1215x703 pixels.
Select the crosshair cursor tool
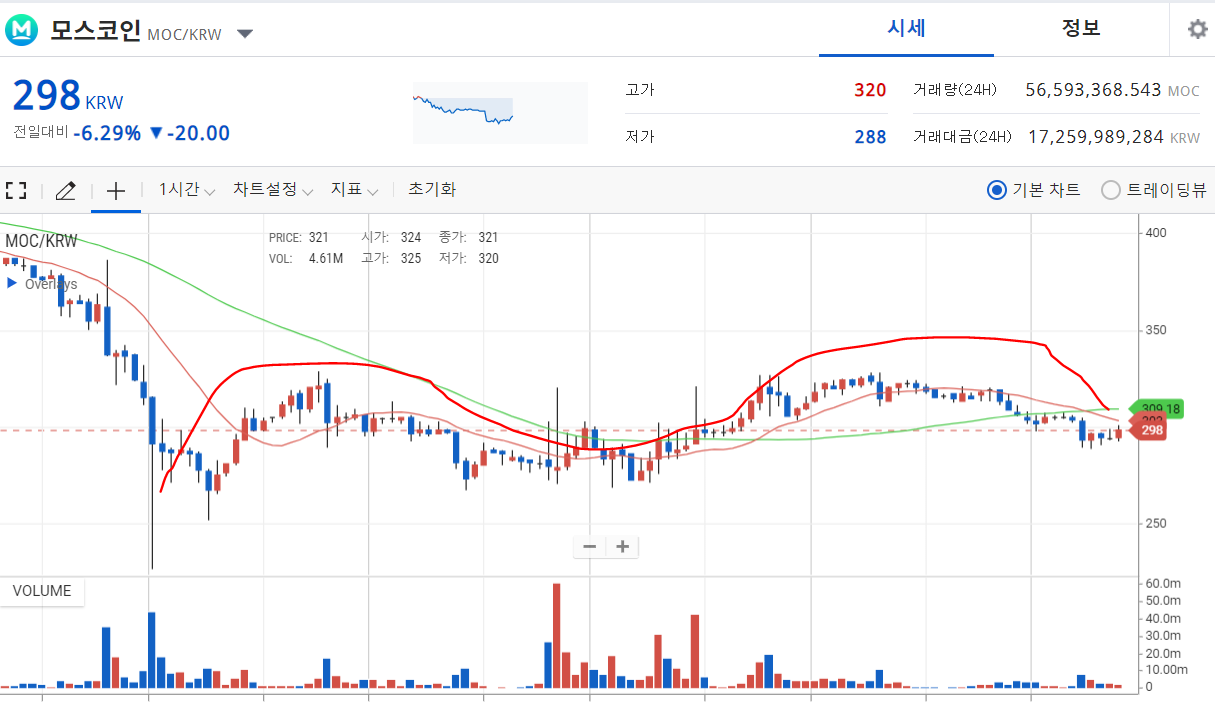pos(116,190)
